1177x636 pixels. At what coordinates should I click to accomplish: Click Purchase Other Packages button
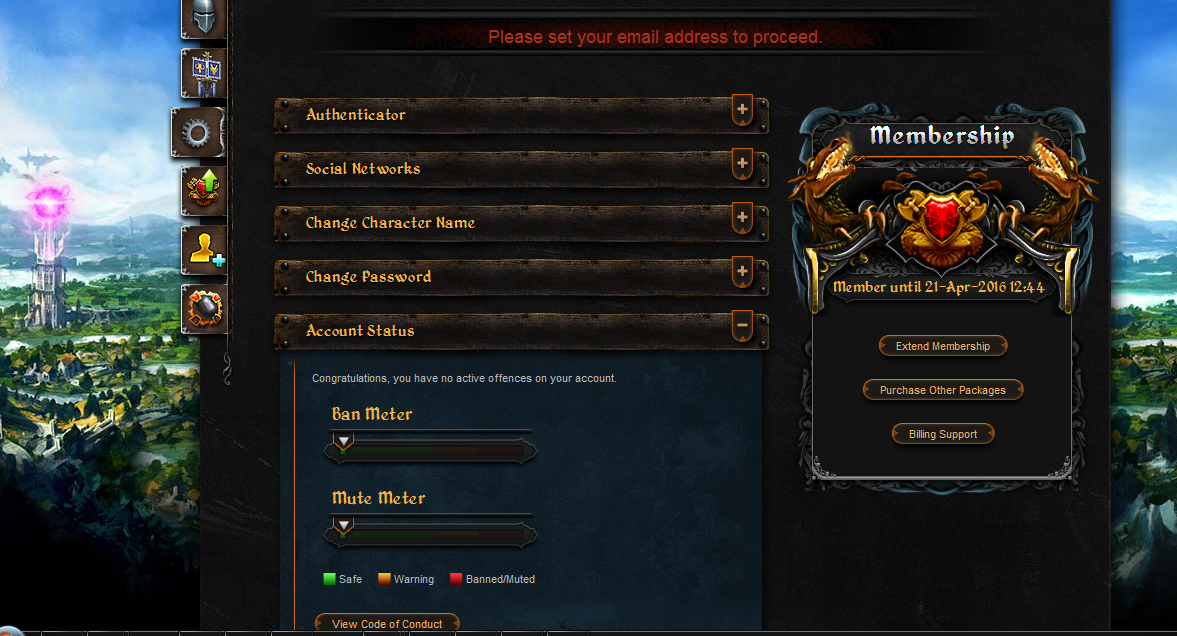point(943,390)
